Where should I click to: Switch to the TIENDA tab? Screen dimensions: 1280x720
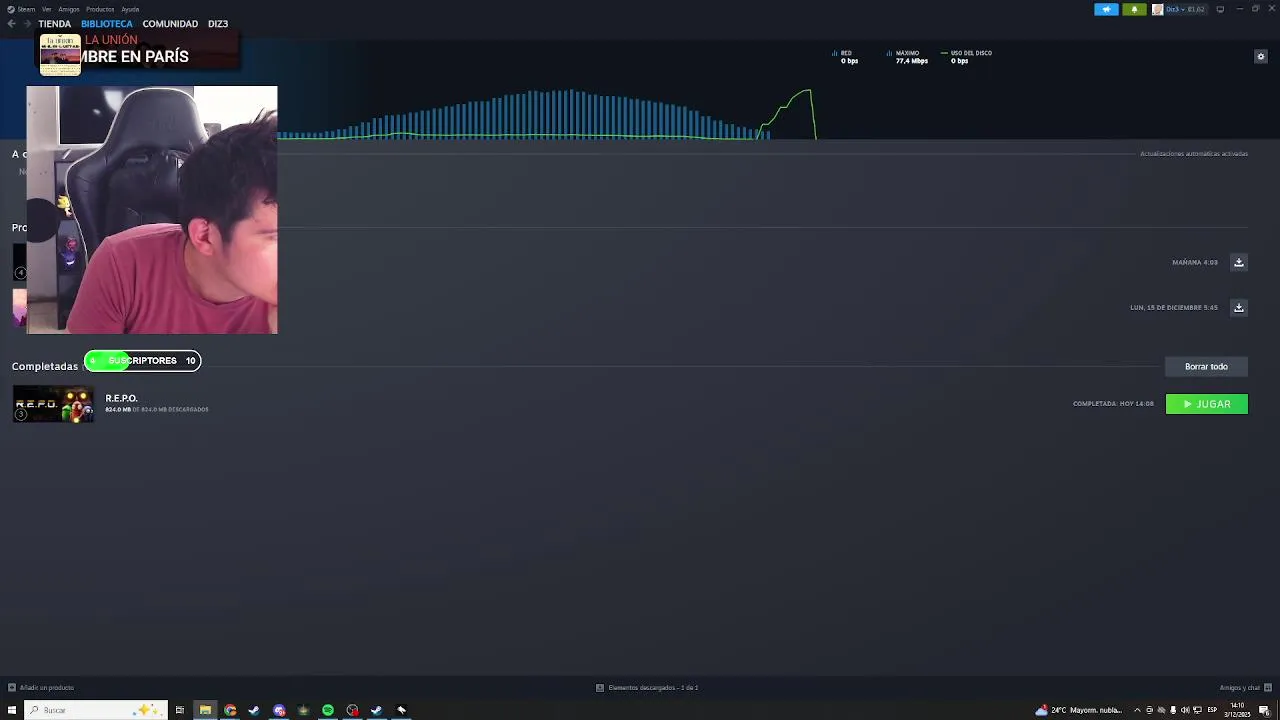(x=54, y=23)
